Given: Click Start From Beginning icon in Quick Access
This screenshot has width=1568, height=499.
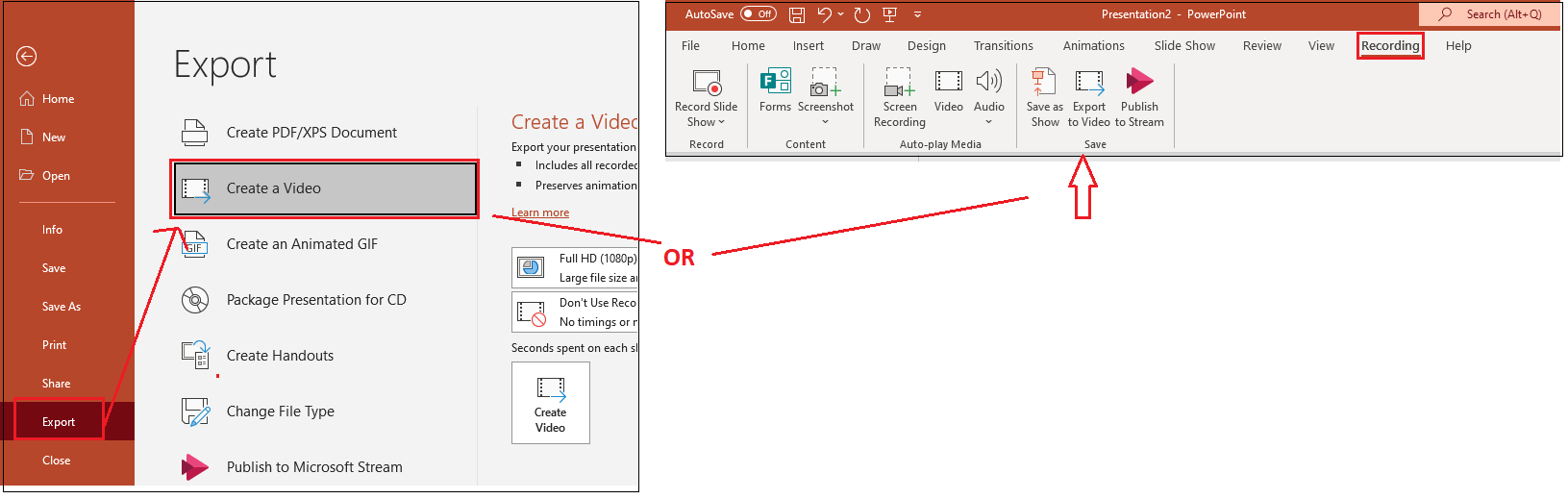Looking at the screenshot, I should click(x=890, y=14).
